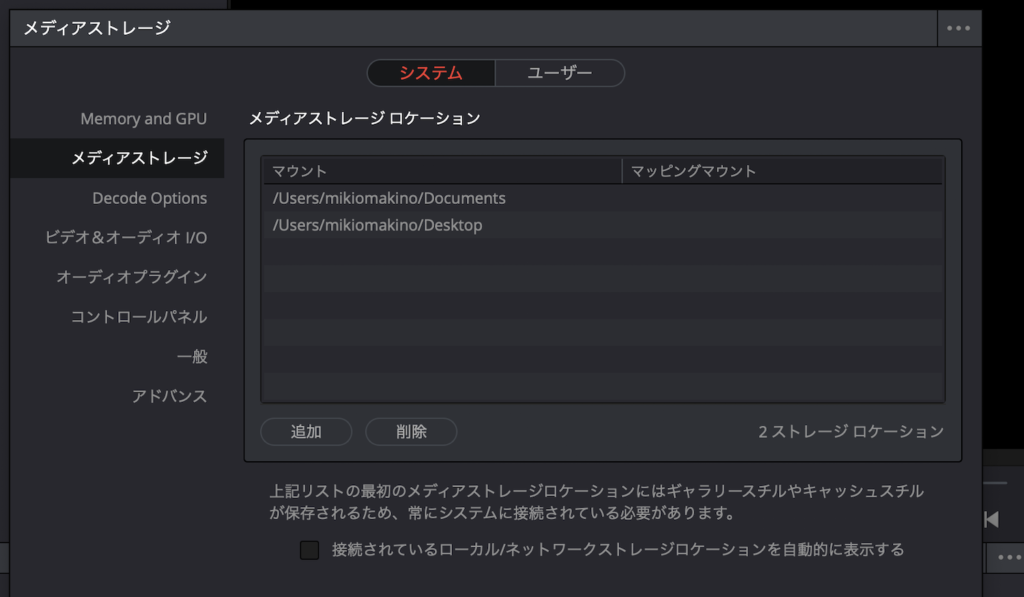Open アドバンス settings section
Viewport: 1024px width, 597px height.
point(170,396)
